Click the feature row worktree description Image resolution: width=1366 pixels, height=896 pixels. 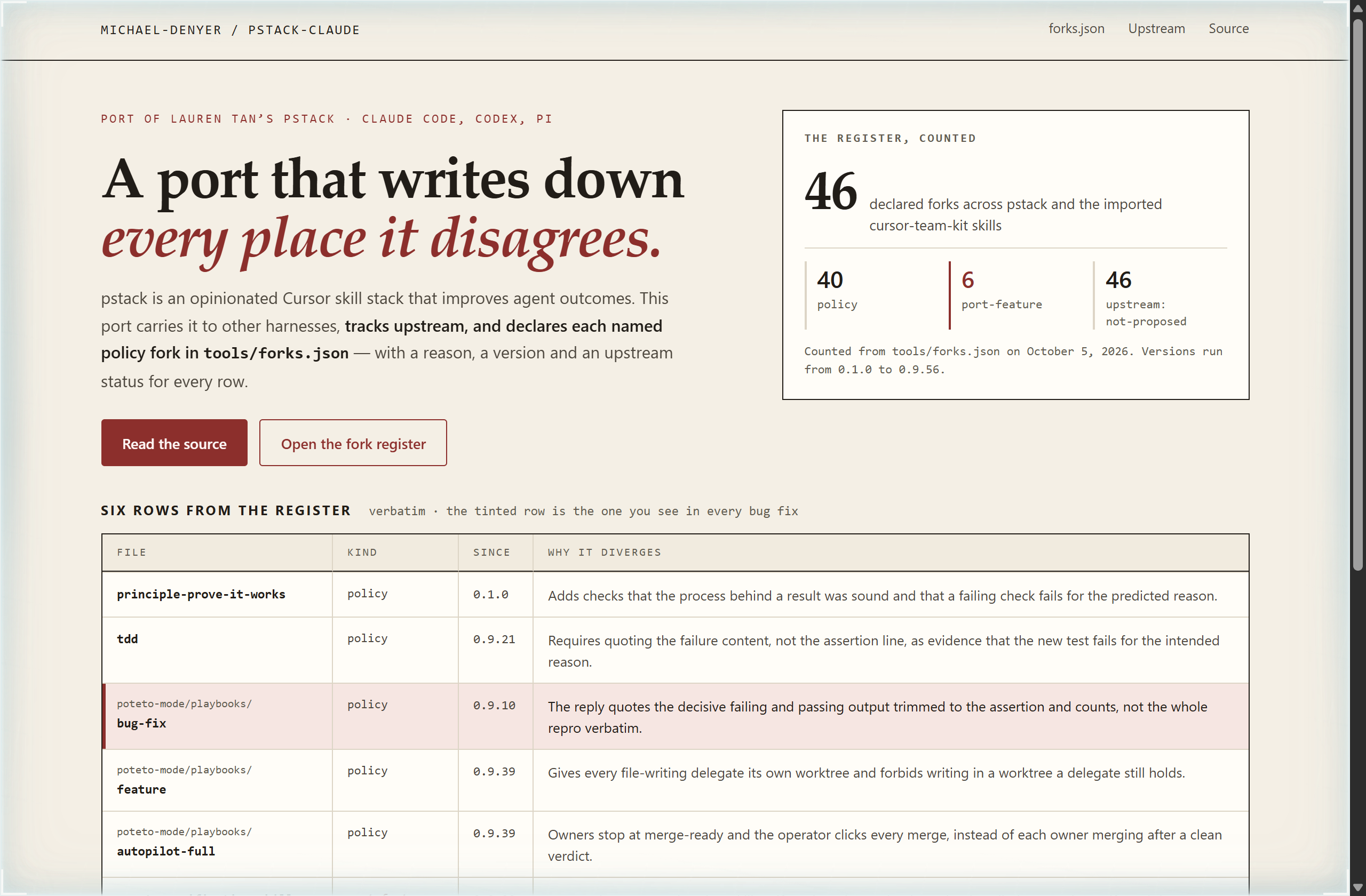click(x=866, y=773)
